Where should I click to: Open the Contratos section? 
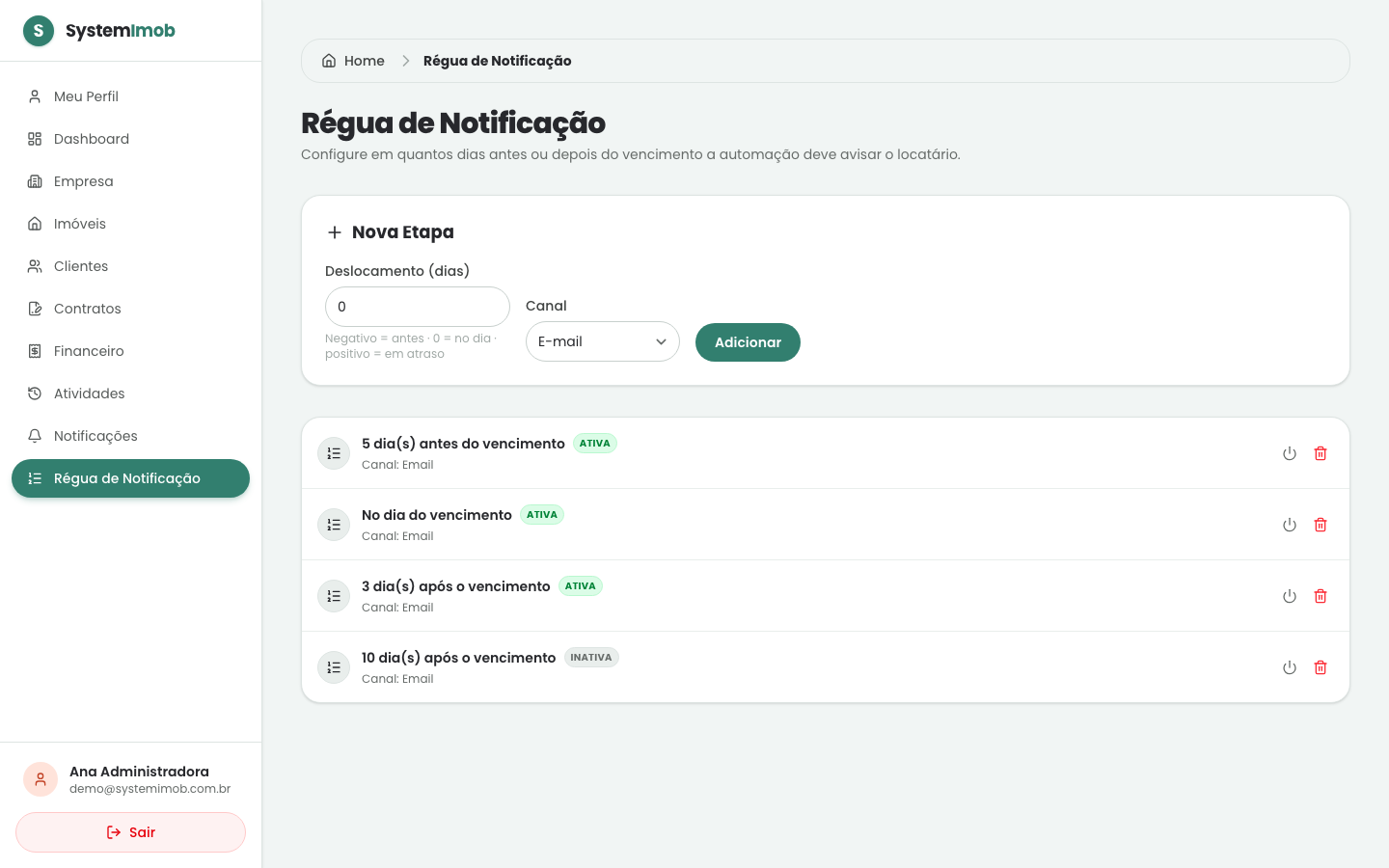[130, 309]
